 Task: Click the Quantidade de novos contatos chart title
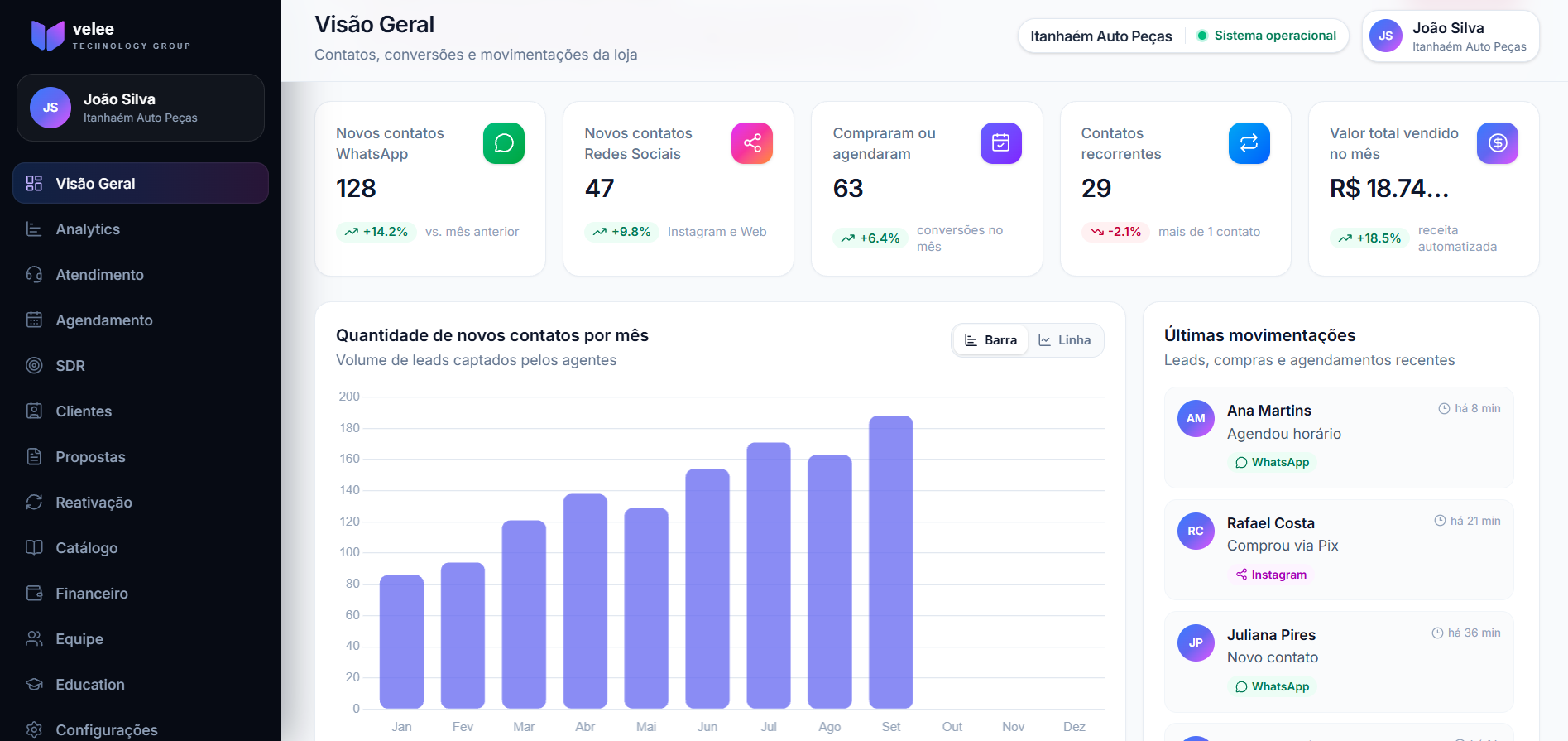[x=492, y=335]
